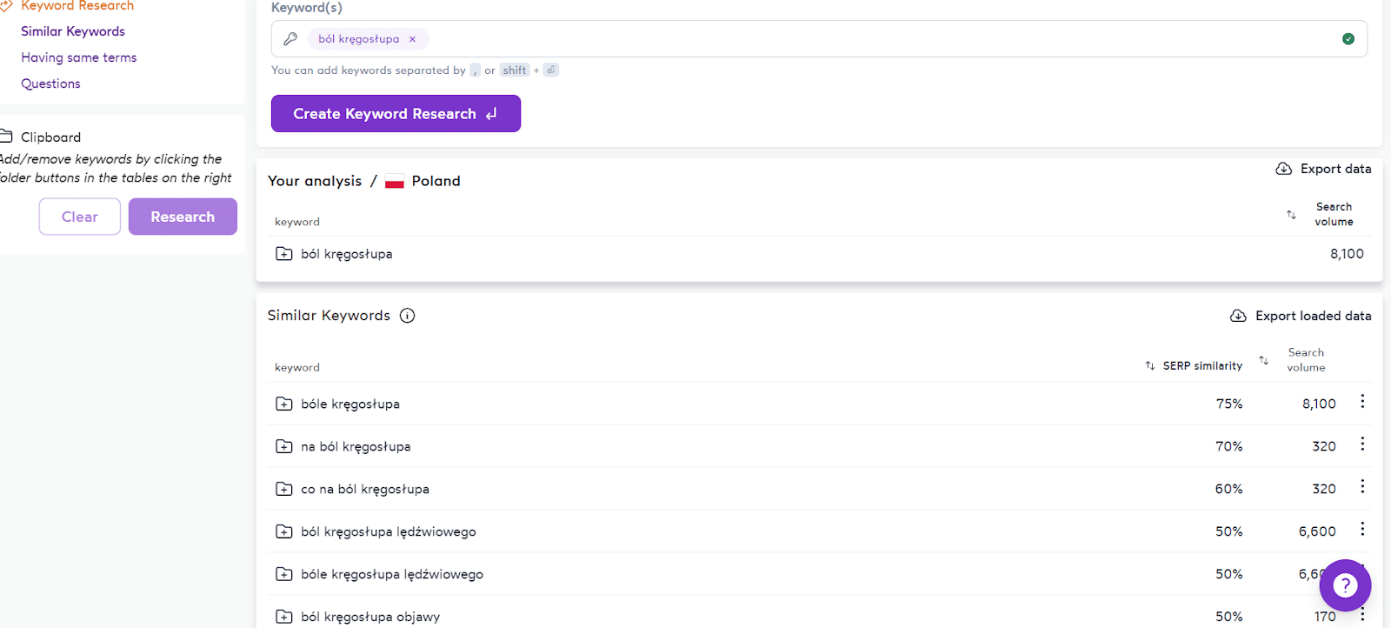This screenshot has height=628, width=1391.
Task: Open three-dot menu for 'ból kręgosłupa lędźwiowego'
Action: (x=1362, y=529)
